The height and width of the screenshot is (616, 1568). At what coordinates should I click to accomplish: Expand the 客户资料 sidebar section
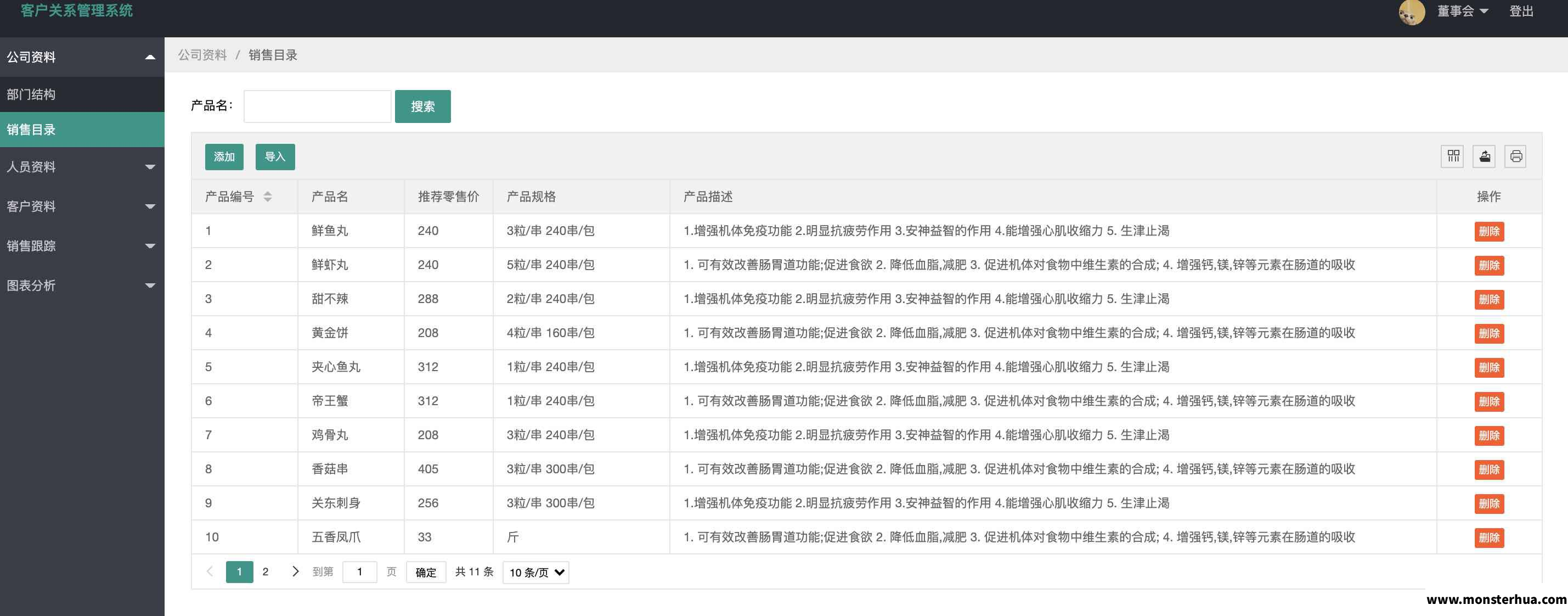coord(82,206)
